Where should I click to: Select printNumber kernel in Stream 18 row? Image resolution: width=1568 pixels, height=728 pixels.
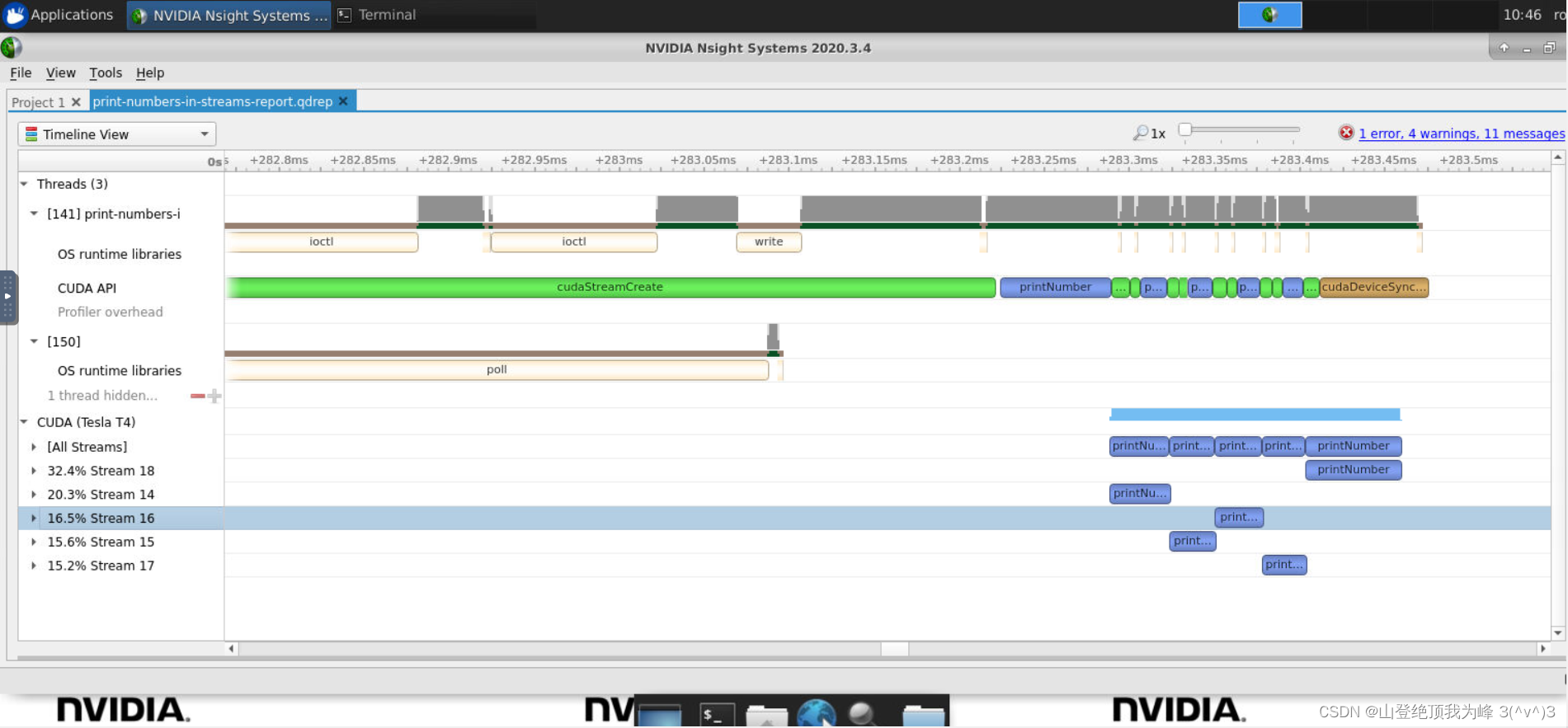[1354, 470]
